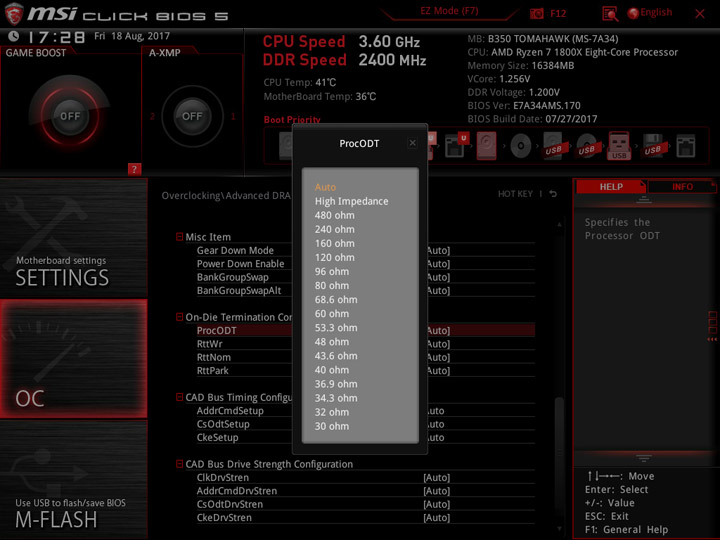The height and width of the screenshot is (540, 720).
Task: Select the last network boot device icon
Action: (686, 146)
